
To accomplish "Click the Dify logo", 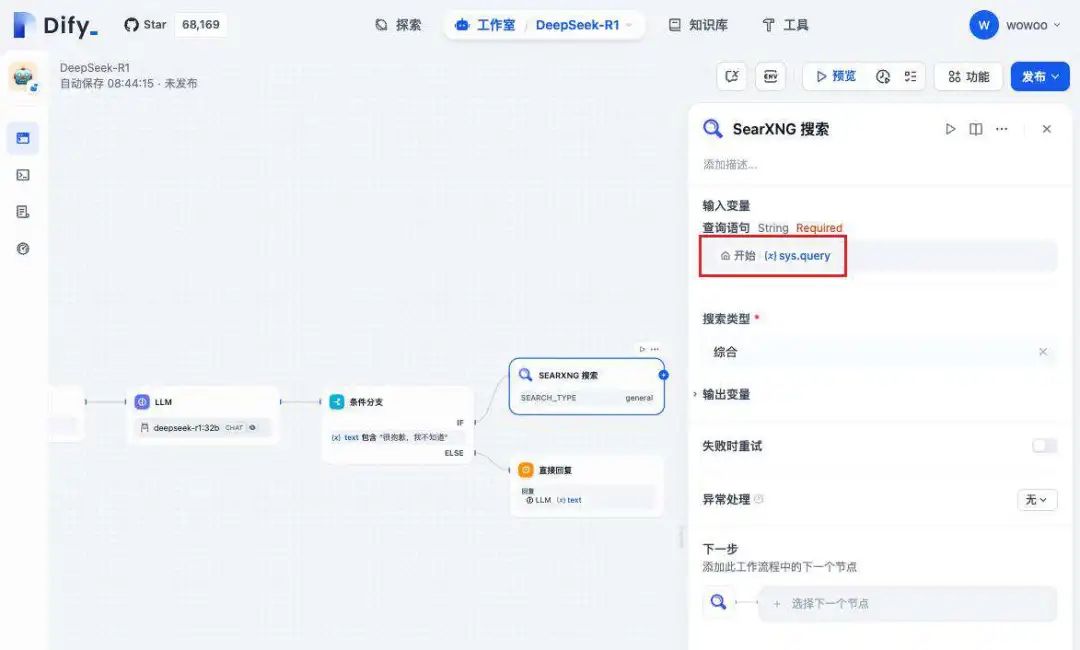I will (55, 25).
